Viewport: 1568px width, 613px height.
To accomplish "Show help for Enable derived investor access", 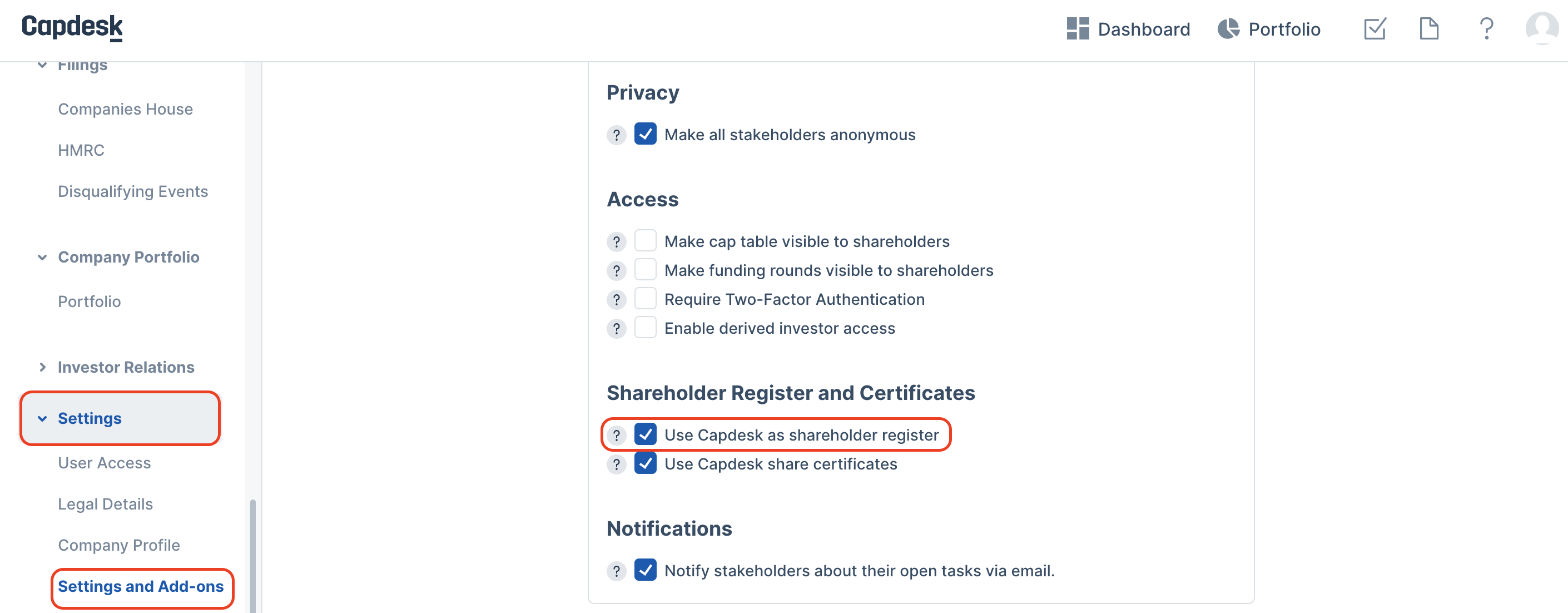I will 616,329.
